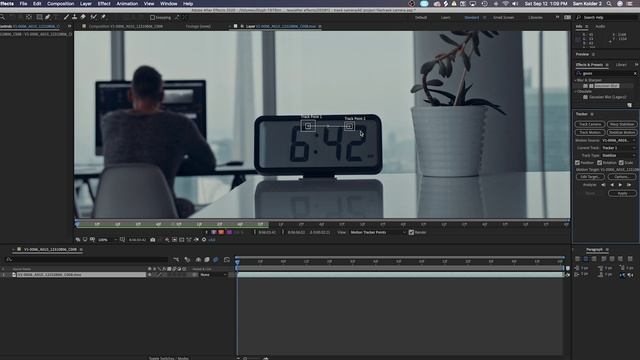The height and width of the screenshot is (360, 640).
Task: Toggle the Scale checkbox in Tracker
Action: [x=621, y=162]
